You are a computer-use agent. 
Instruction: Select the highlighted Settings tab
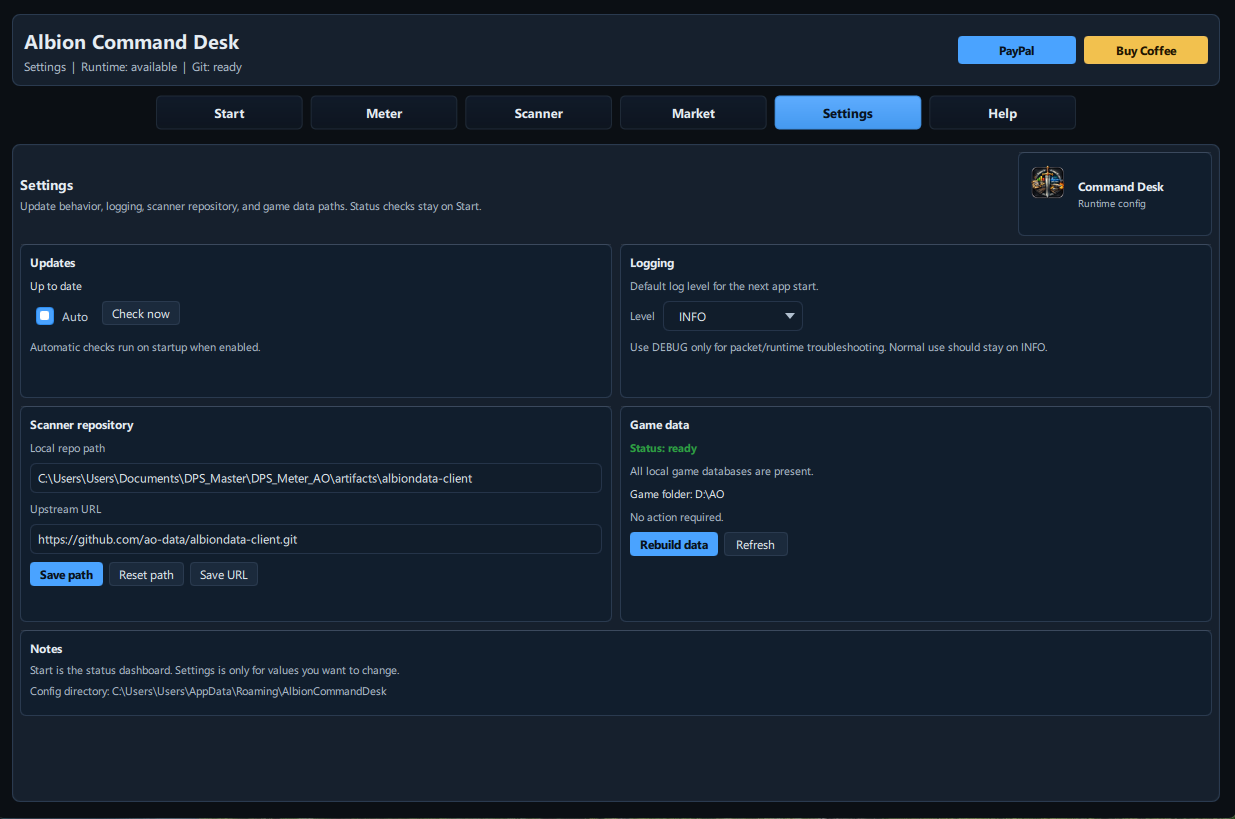tap(847, 112)
